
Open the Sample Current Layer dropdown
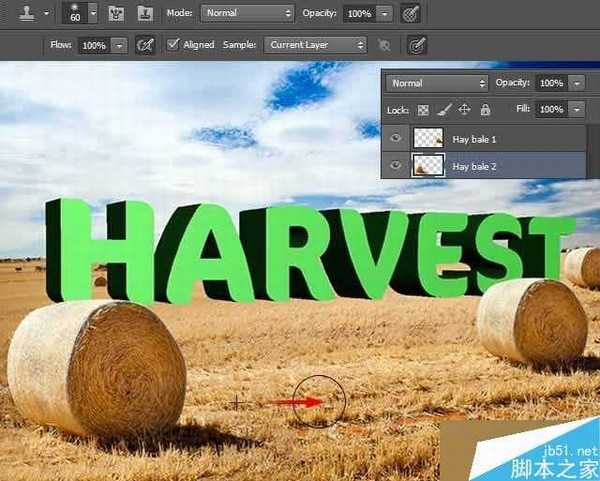click(316, 45)
